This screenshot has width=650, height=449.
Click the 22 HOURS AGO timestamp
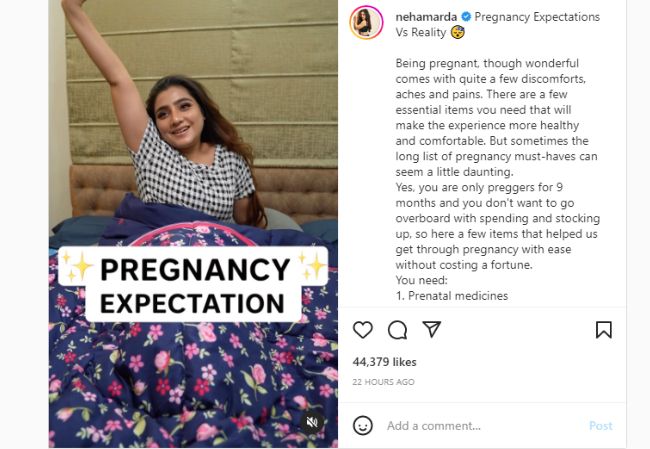(x=383, y=382)
